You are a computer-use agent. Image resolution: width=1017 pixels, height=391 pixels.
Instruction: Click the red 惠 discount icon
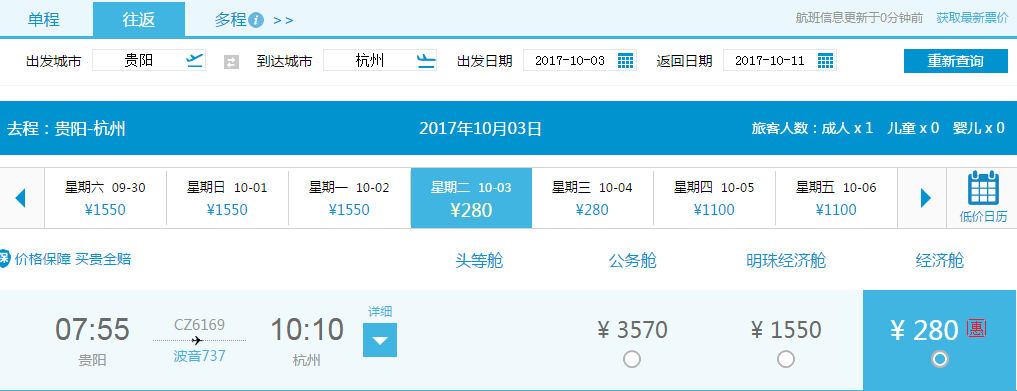(976, 328)
